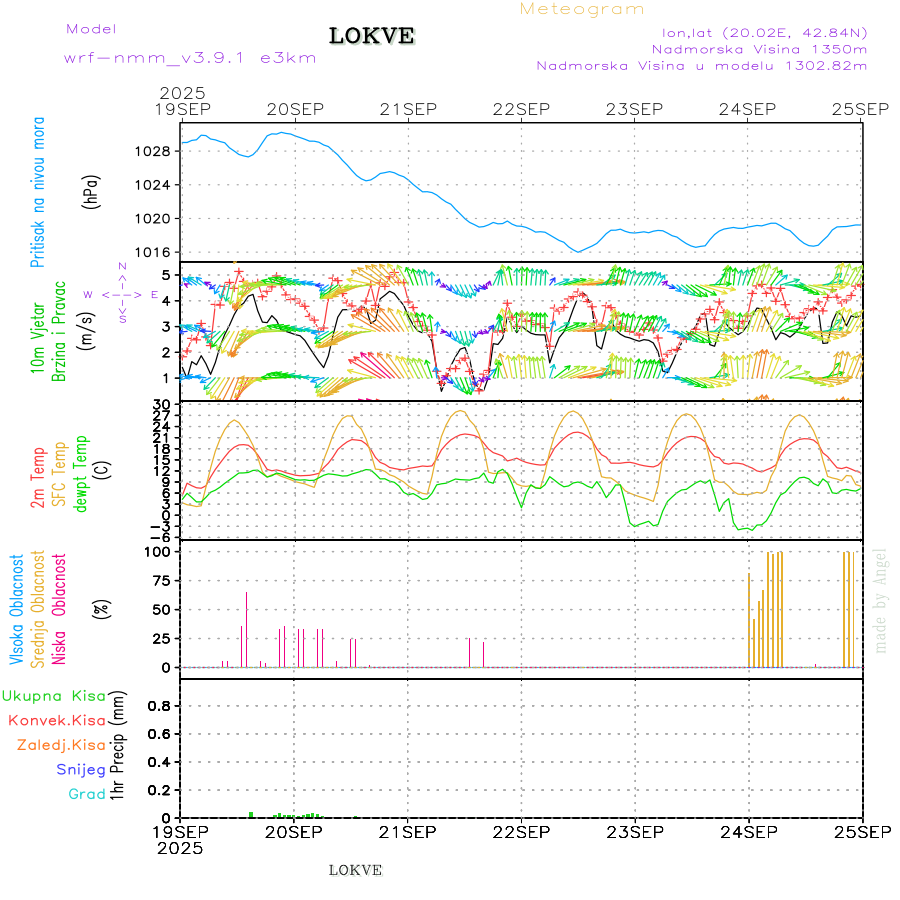Click the 10m Vjetar axis label
Viewport: 900px width, 900px height.
(38, 331)
